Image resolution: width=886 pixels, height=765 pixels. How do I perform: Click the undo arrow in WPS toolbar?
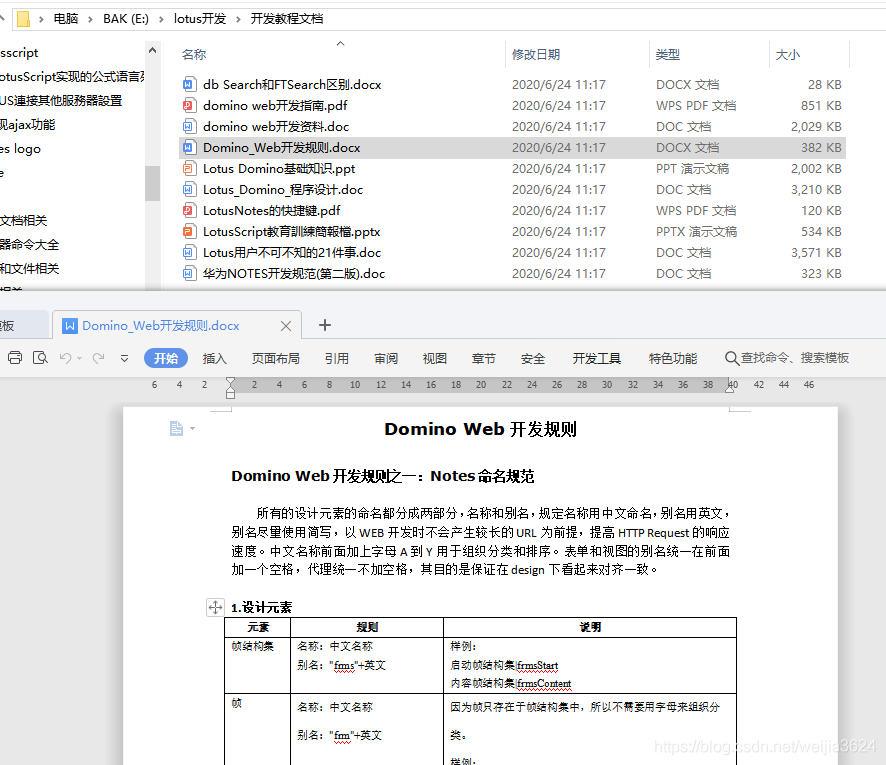pos(65,358)
